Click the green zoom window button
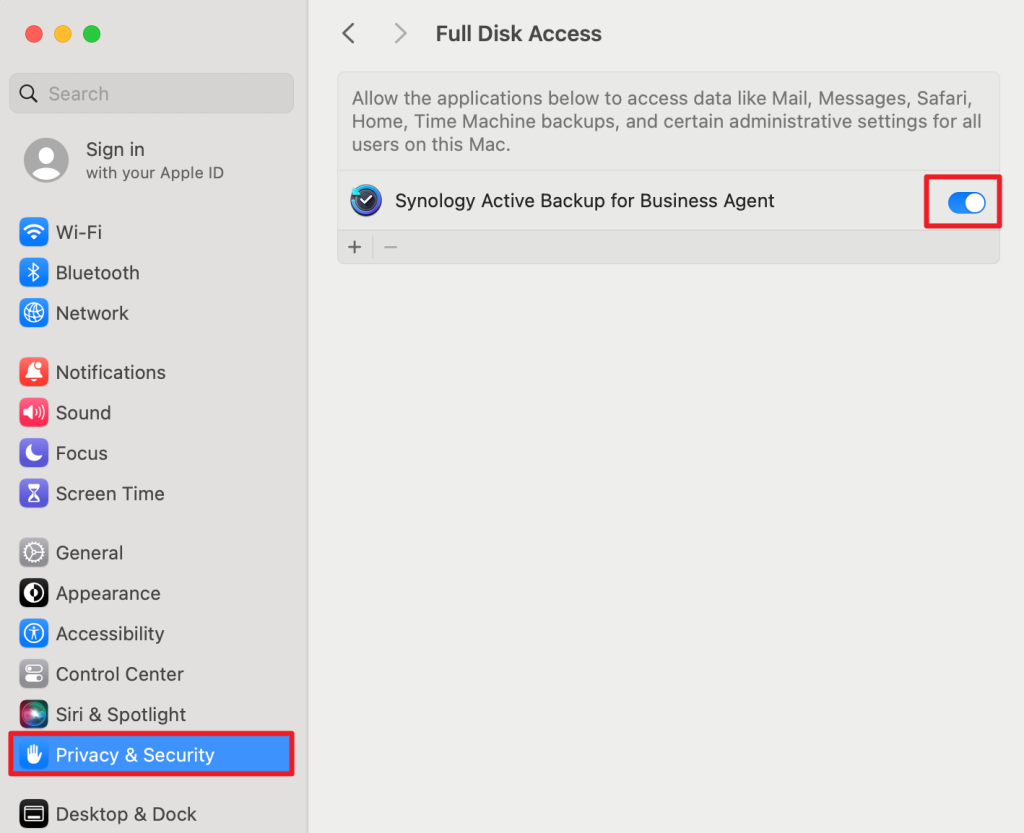Viewport: 1024px width, 833px height. (92, 34)
